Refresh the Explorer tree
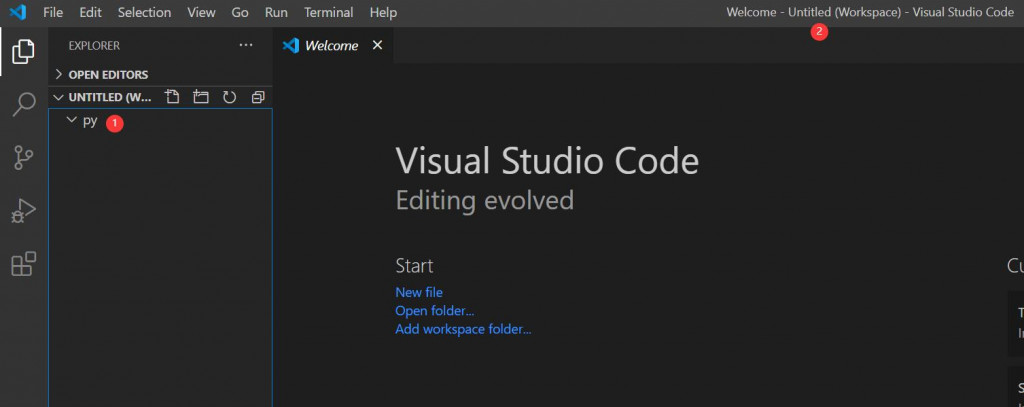Screen dimensions: 1024x407 click(x=229, y=97)
